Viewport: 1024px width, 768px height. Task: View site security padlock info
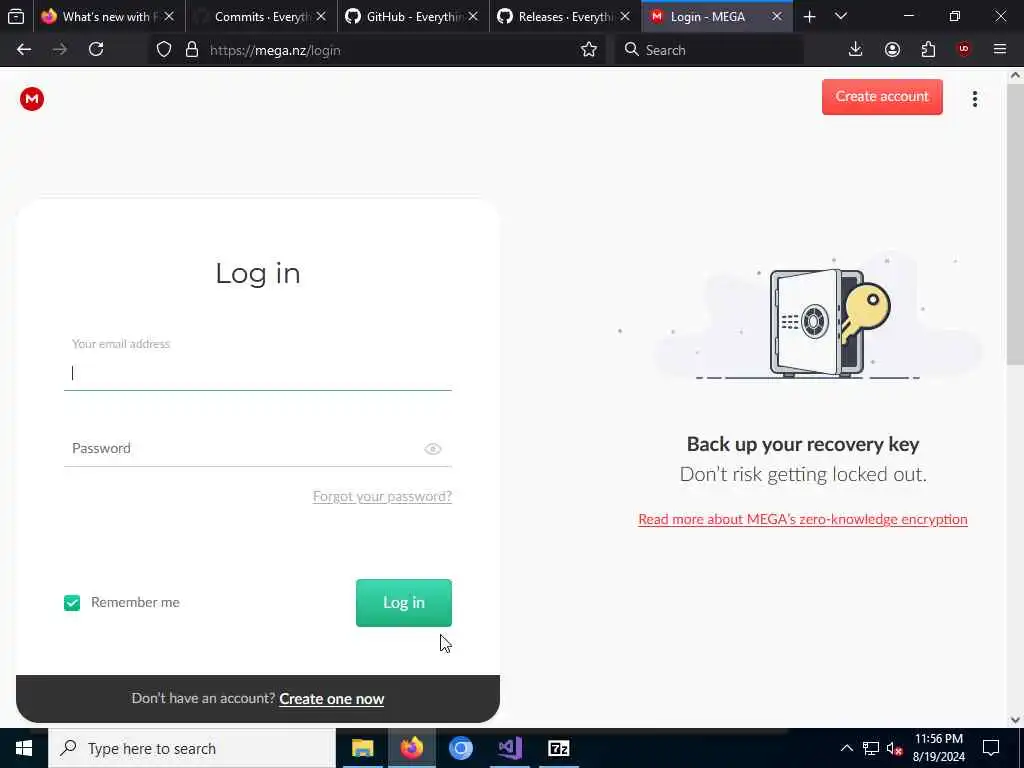coord(191,50)
